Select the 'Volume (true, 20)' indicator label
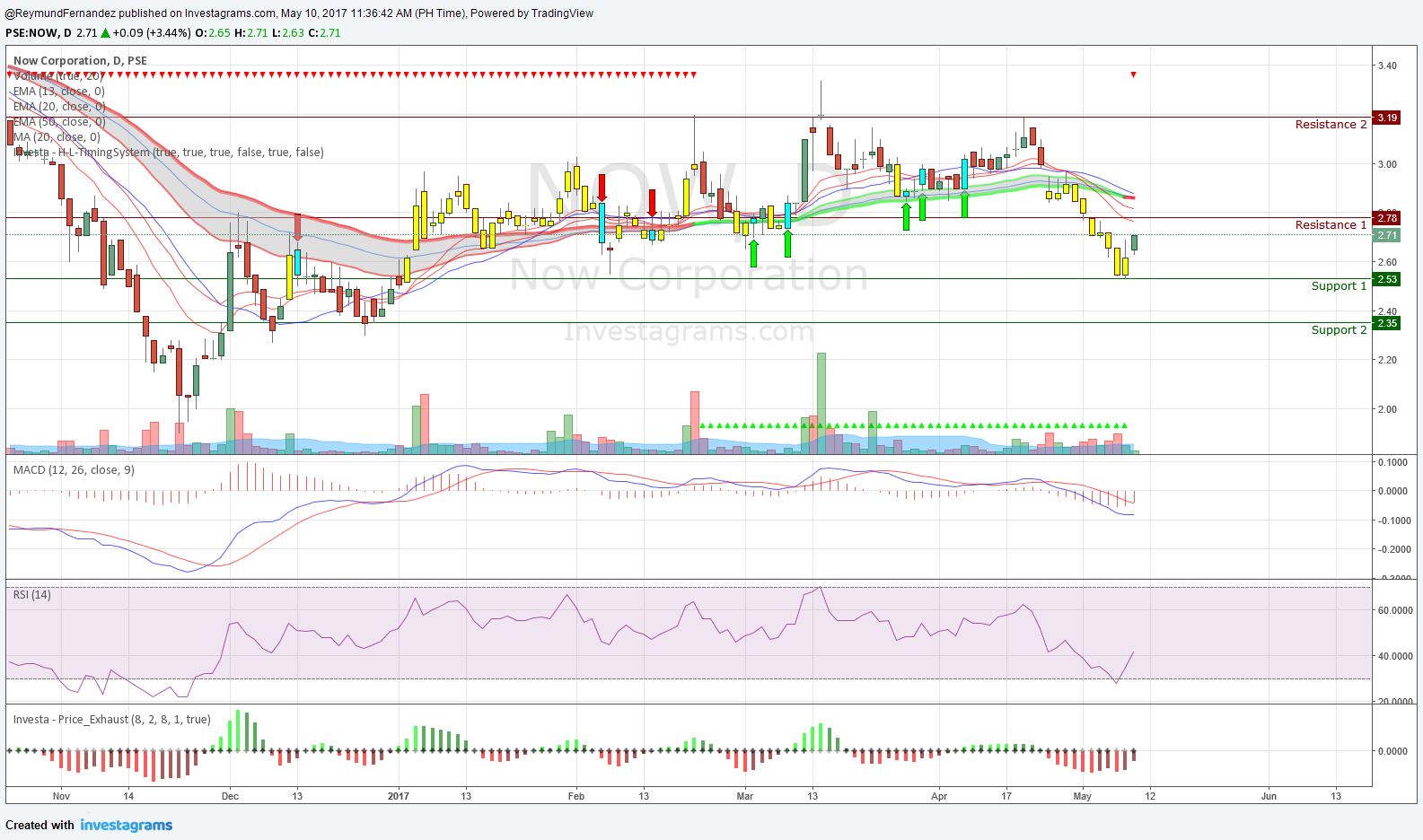 click(58, 76)
